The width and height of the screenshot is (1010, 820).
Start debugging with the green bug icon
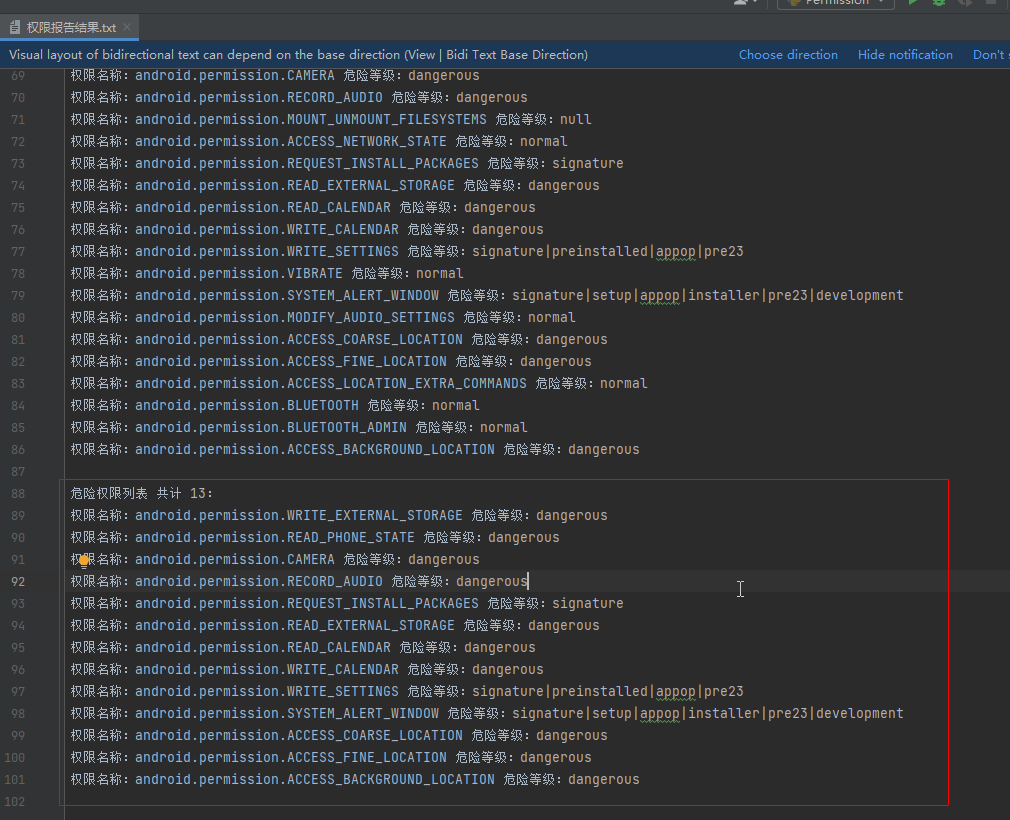(x=938, y=4)
